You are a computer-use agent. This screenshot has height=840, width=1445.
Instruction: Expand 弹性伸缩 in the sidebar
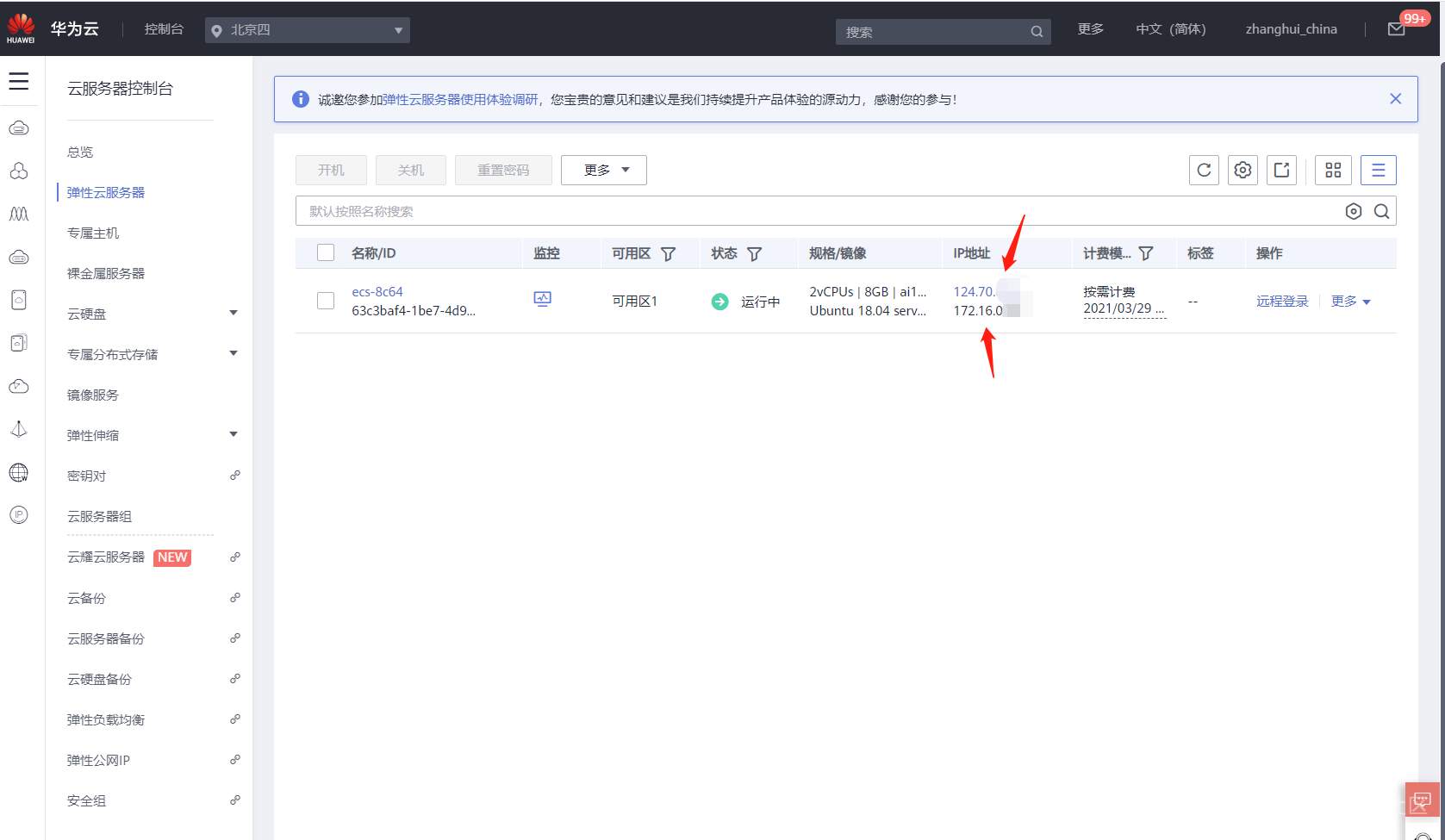[234, 435]
